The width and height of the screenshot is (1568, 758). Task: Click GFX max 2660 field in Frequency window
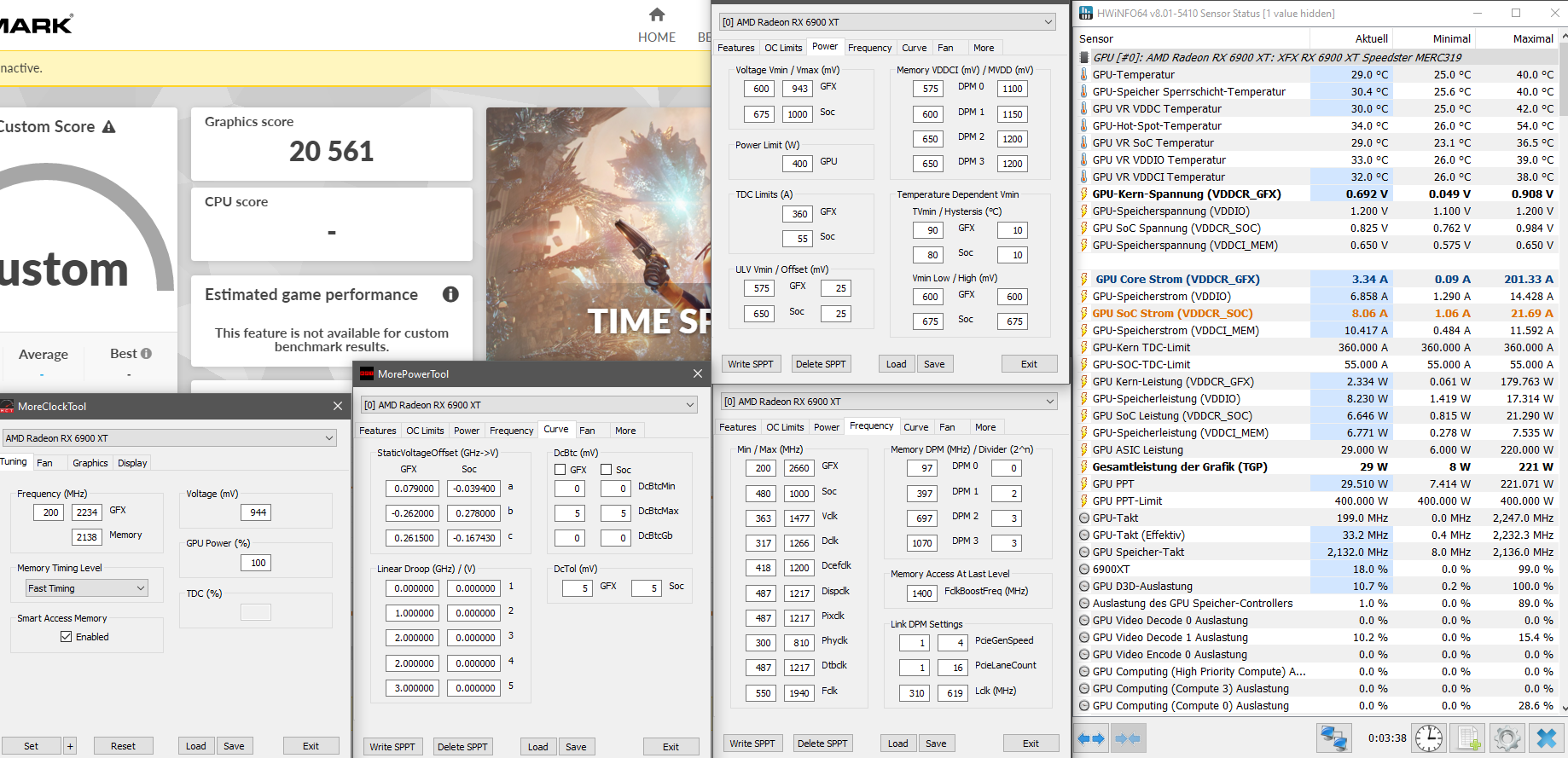click(x=799, y=468)
